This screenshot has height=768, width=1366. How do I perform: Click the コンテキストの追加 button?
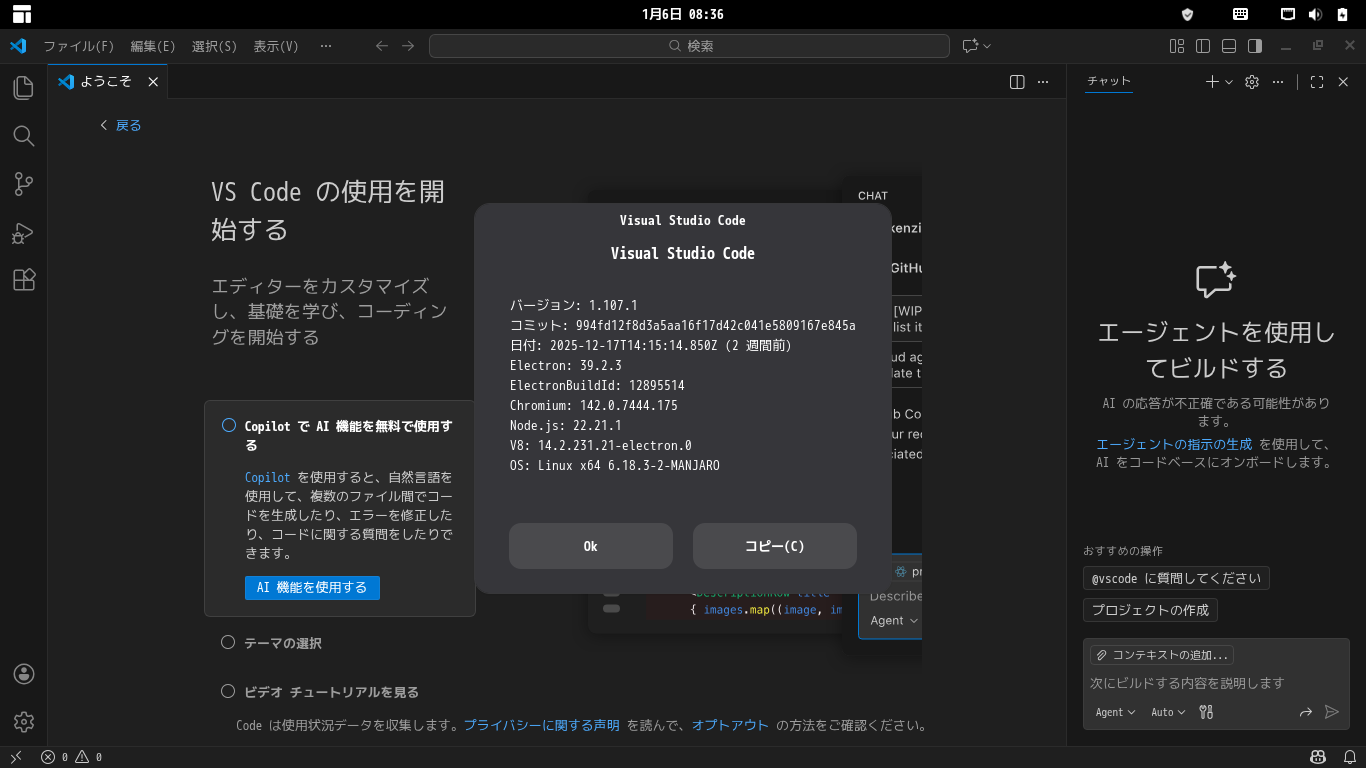pos(1161,655)
